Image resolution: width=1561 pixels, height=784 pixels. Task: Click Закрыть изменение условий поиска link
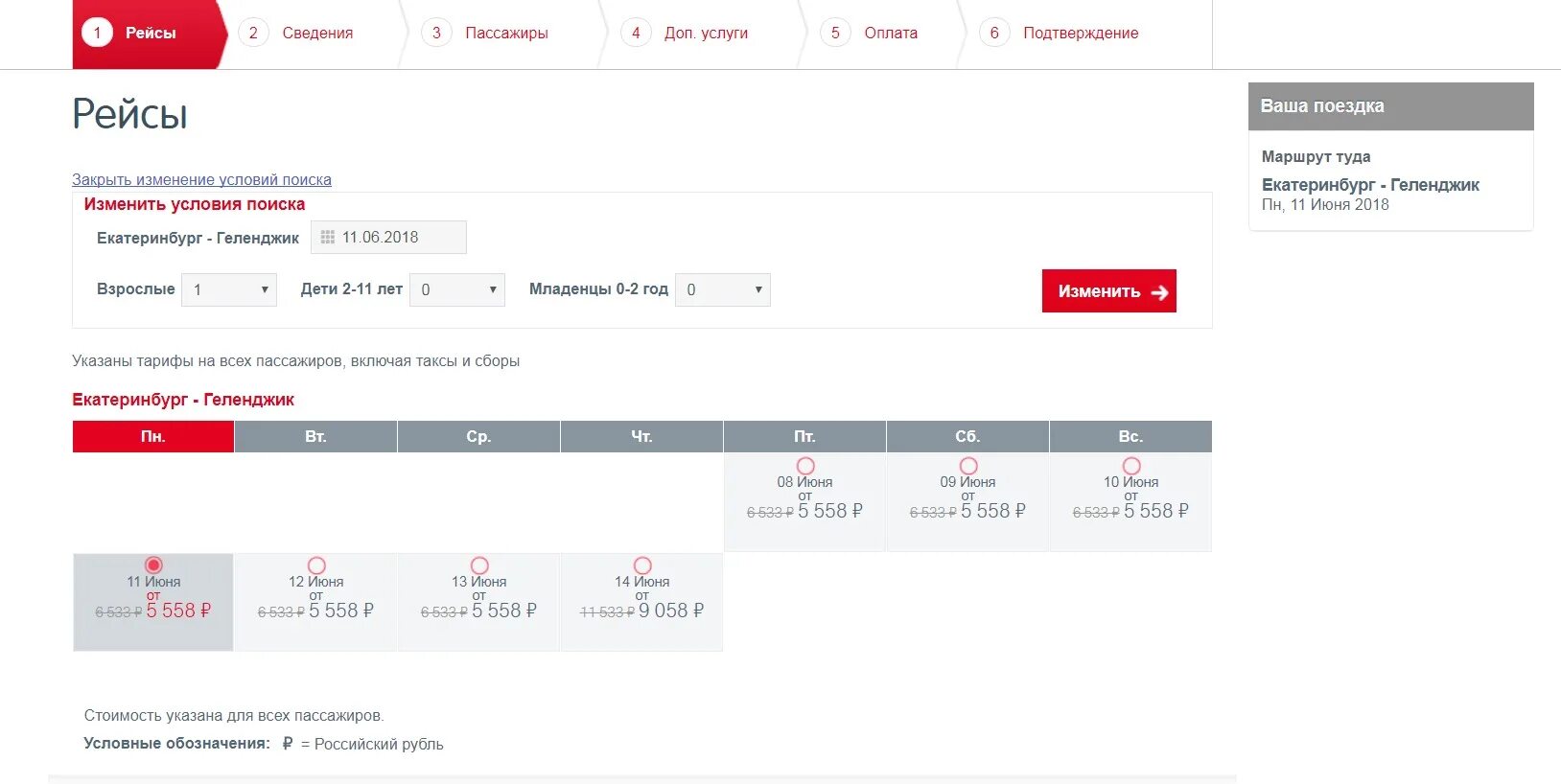point(201,179)
